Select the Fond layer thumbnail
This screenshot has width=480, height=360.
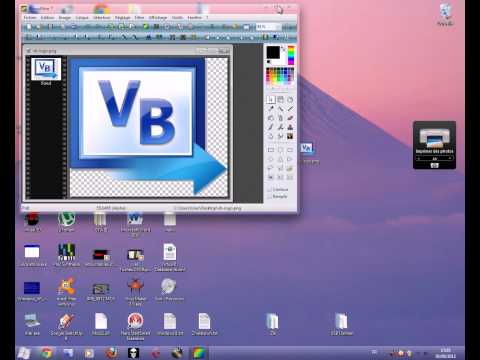click(46, 69)
